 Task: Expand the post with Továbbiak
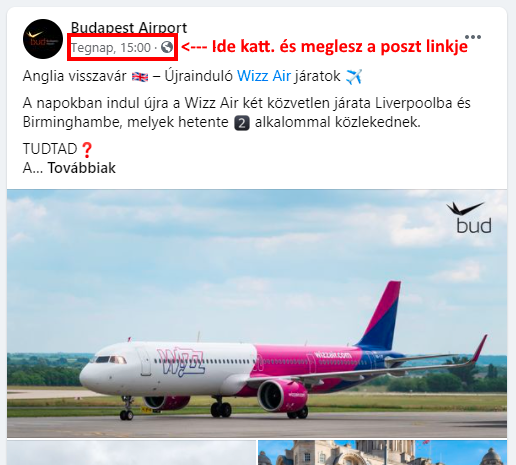pyautogui.click(x=82, y=168)
